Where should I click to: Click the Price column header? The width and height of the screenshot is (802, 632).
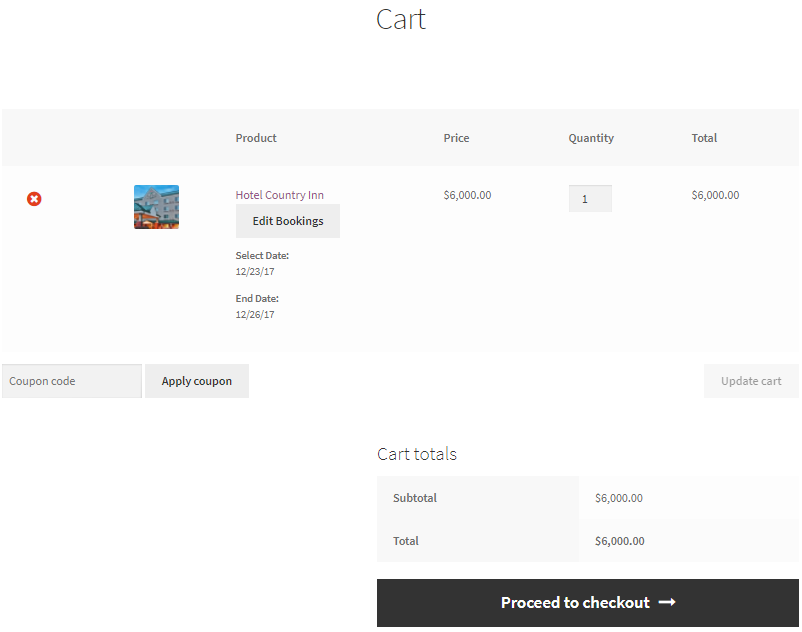click(x=456, y=138)
